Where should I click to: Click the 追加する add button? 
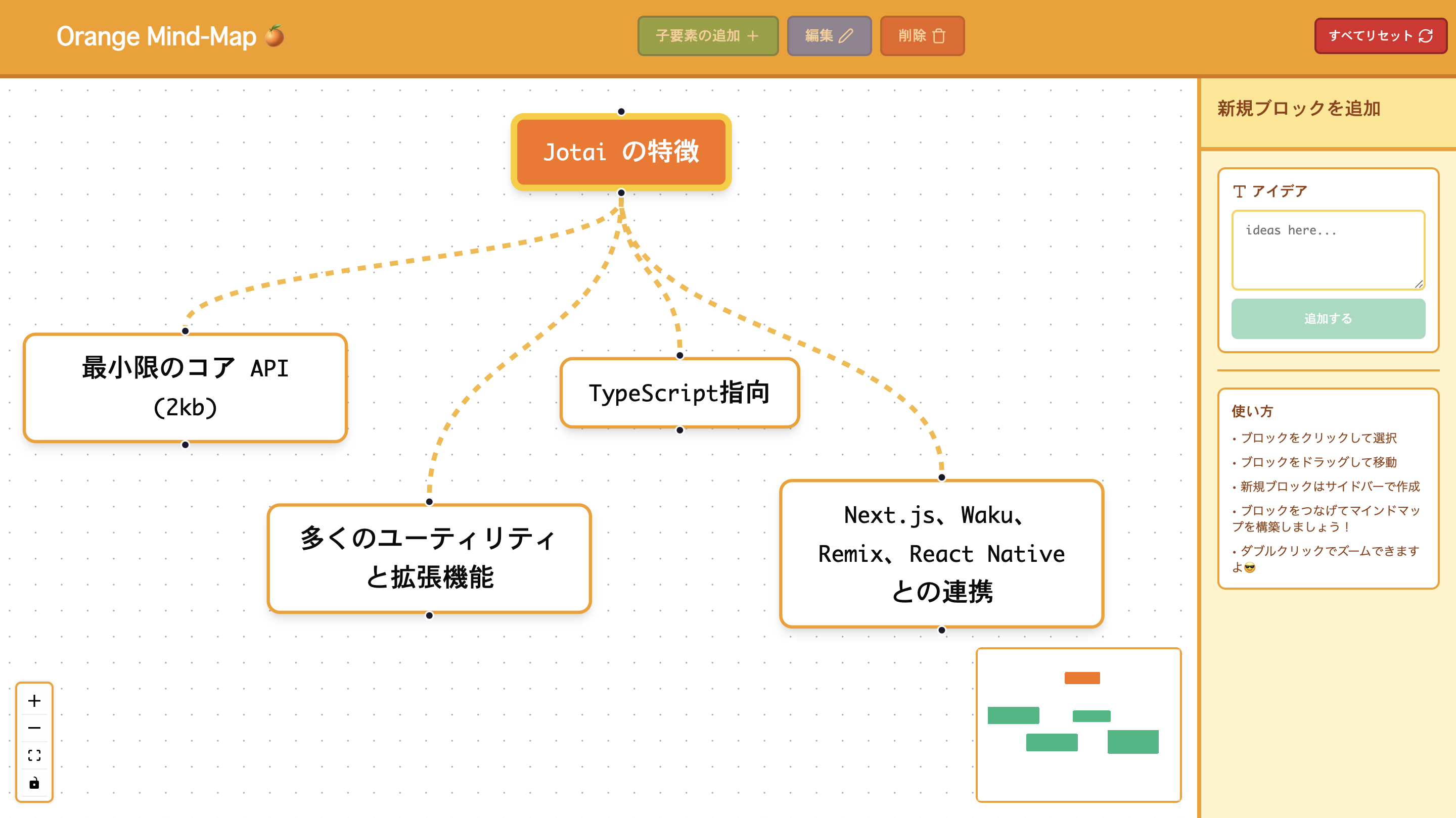pos(1328,319)
